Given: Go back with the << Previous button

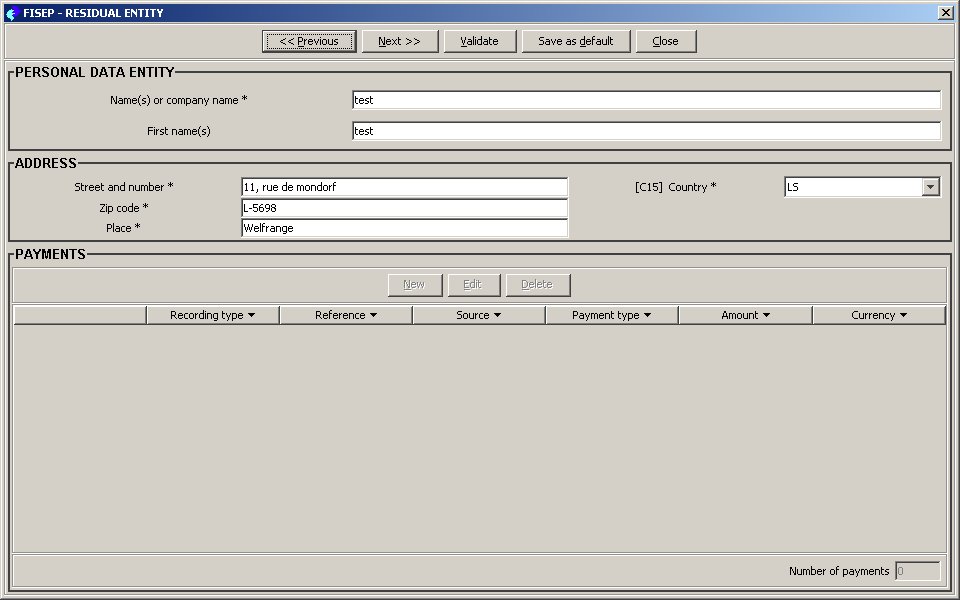Looking at the screenshot, I should tap(309, 41).
